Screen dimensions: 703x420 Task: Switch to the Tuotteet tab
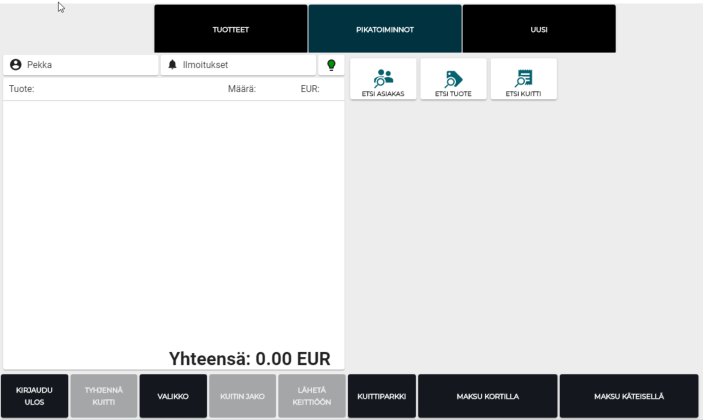point(231,29)
